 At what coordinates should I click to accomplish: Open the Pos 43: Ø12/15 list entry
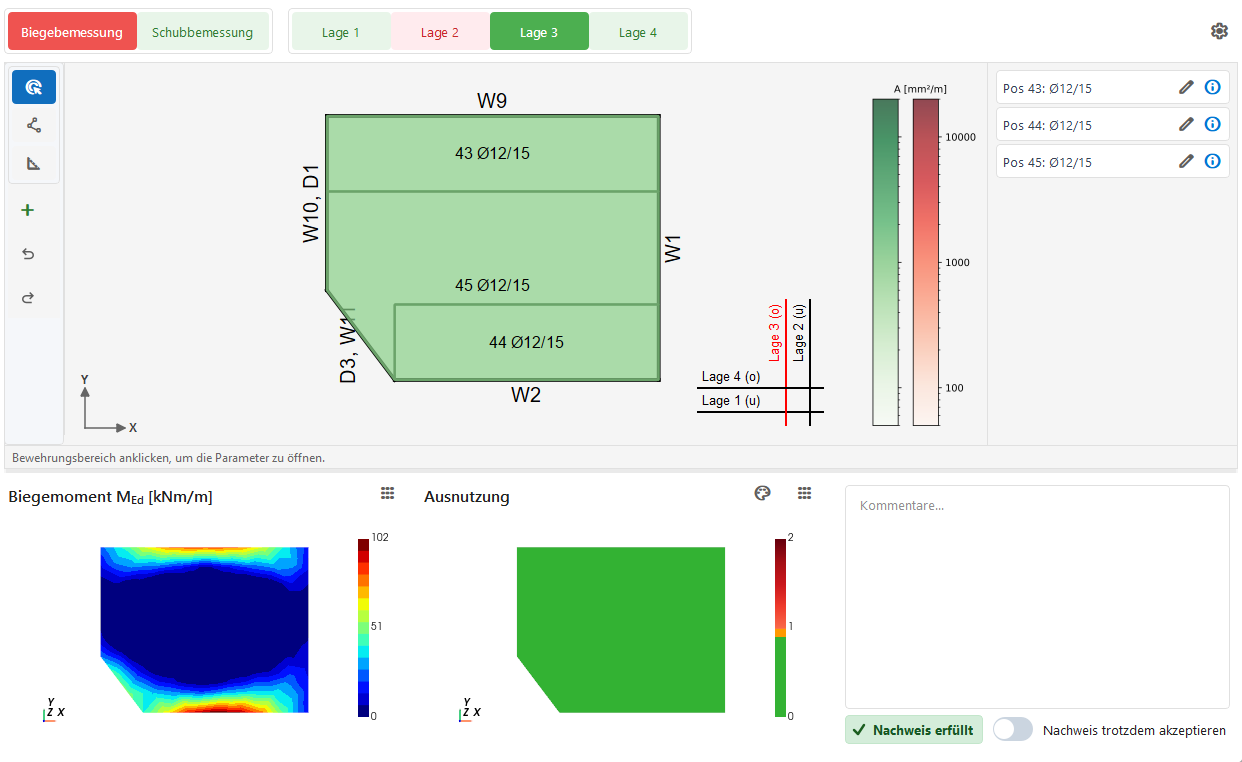coord(1112,88)
